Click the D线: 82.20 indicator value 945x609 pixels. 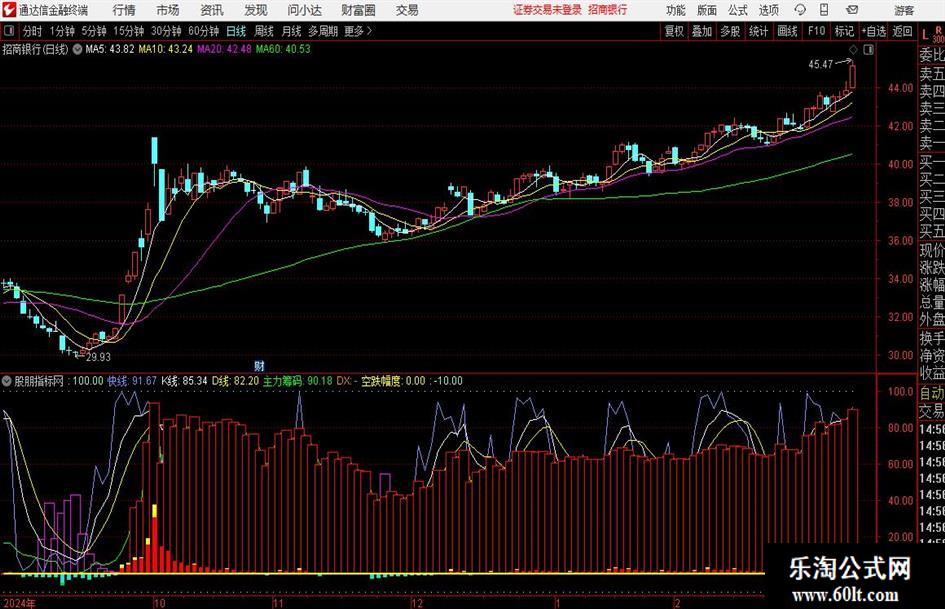[x=235, y=381]
